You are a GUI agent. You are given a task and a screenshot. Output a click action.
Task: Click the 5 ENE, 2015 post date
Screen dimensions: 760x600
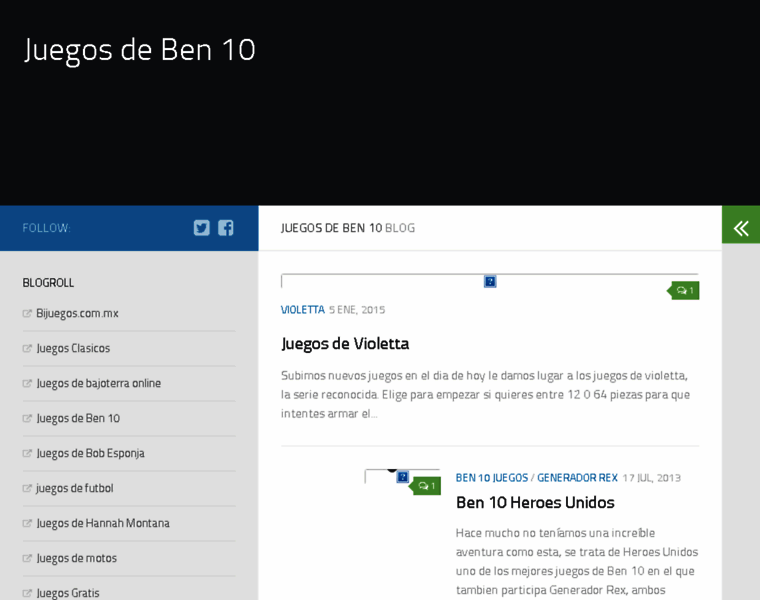(x=357, y=310)
